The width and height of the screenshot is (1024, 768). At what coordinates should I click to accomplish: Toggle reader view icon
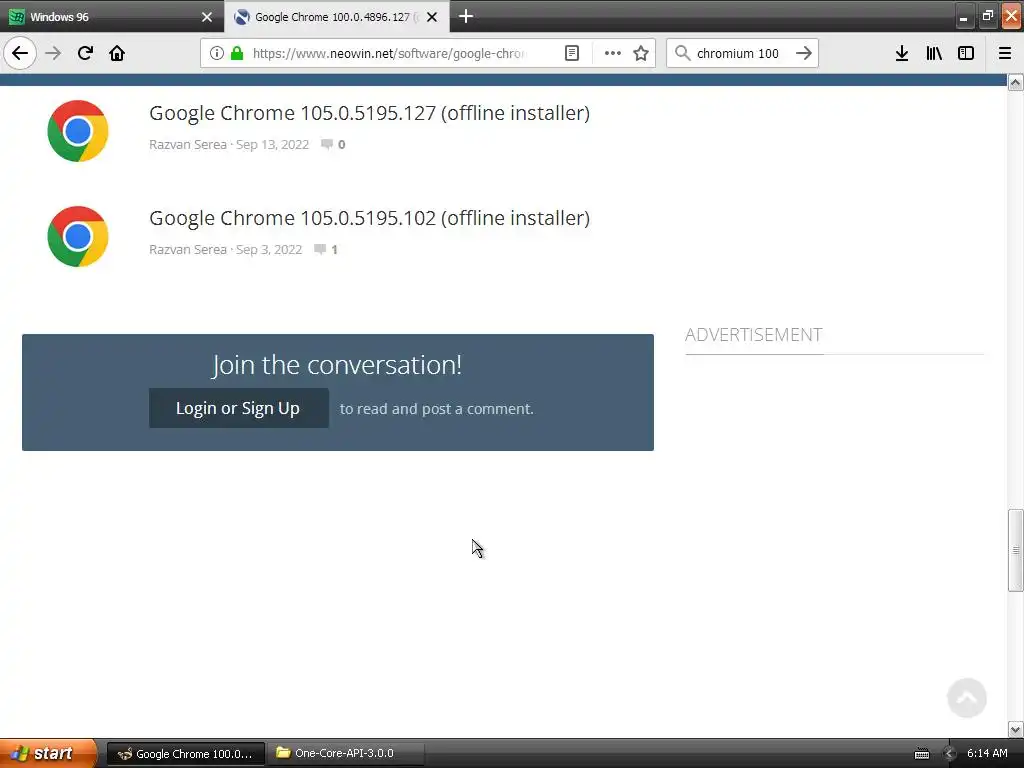click(571, 53)
